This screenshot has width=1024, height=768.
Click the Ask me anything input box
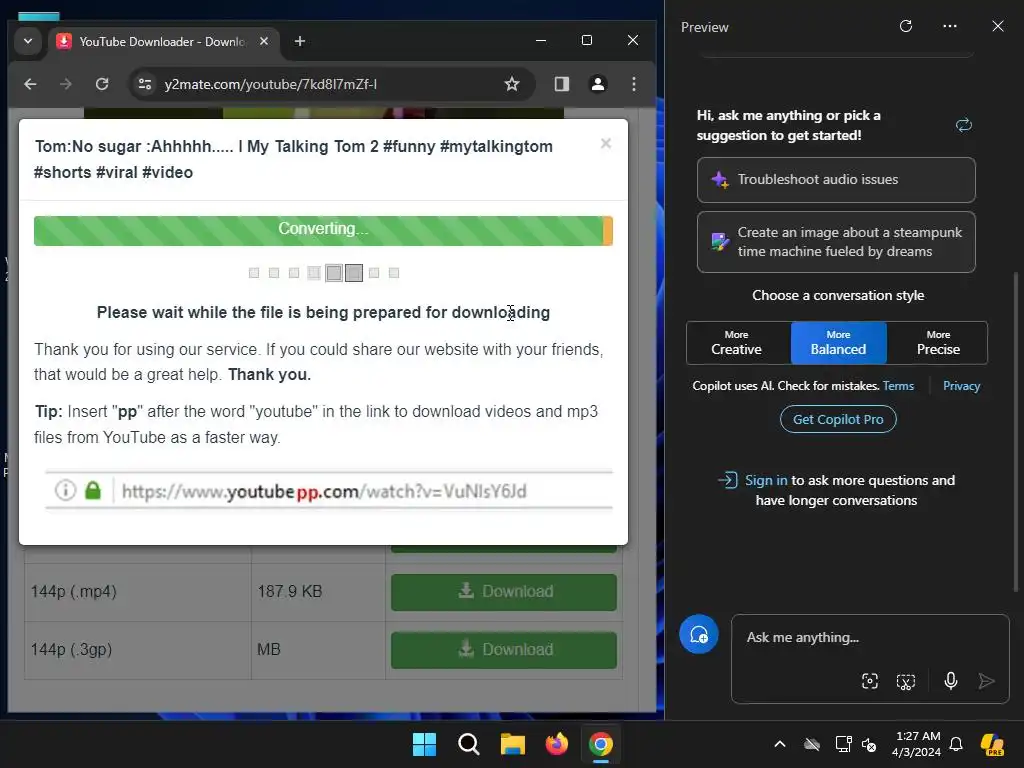[x=870, y=638]
